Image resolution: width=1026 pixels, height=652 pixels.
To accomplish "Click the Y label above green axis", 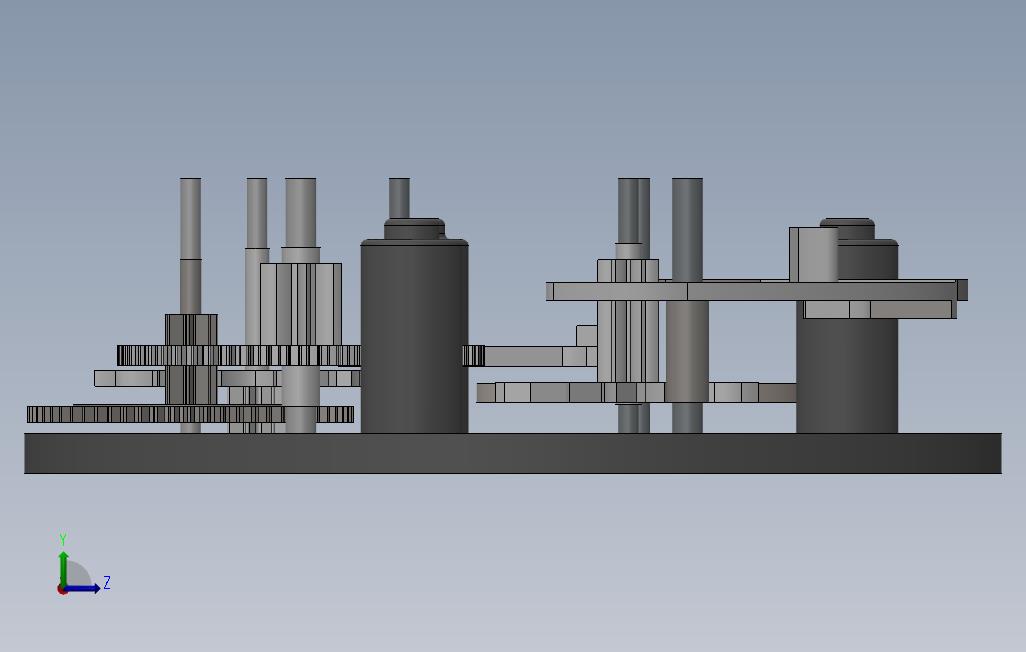I will click(63, 539).
